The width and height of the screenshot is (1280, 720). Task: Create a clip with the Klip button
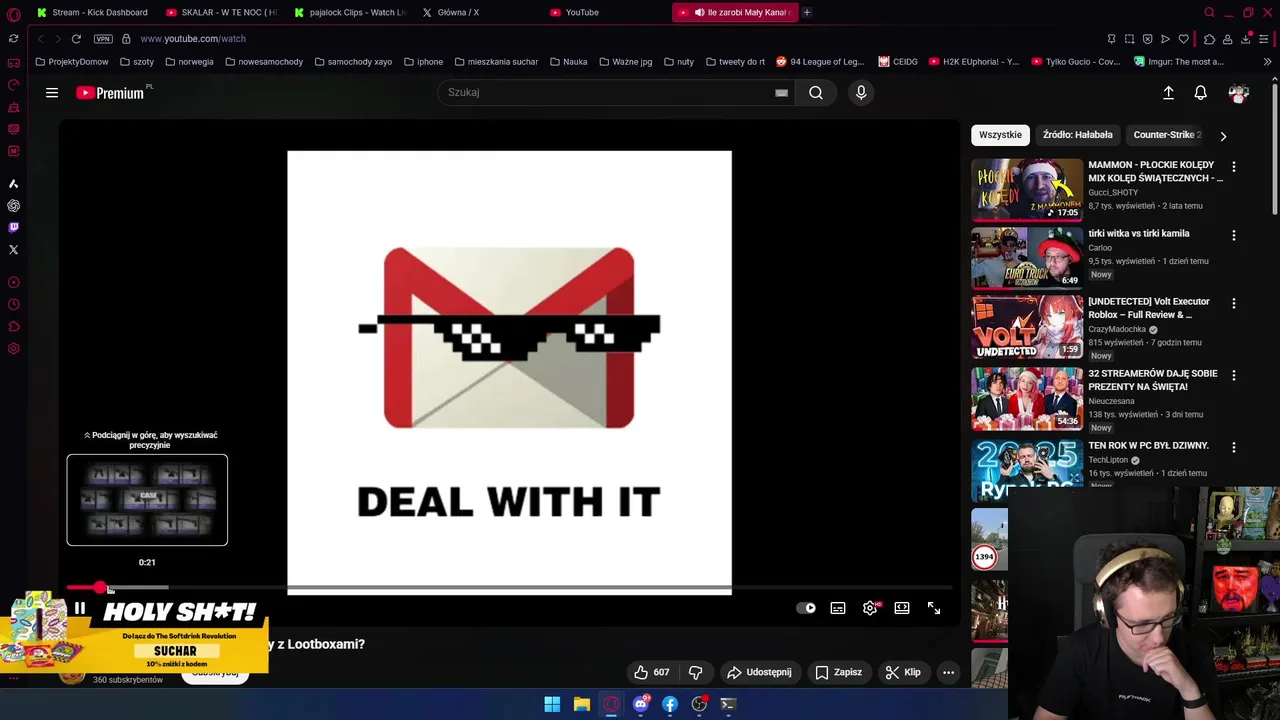click(903, 672)
